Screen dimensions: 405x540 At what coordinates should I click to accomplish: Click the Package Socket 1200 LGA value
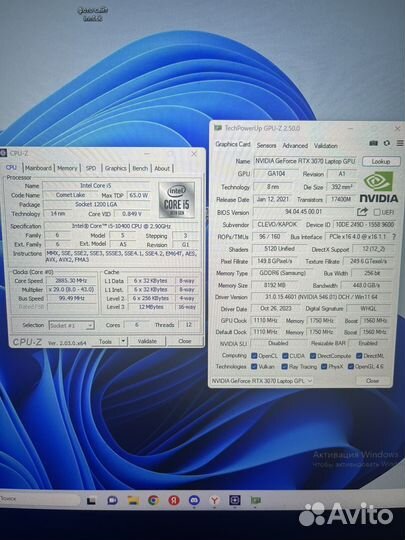(97, 204)
